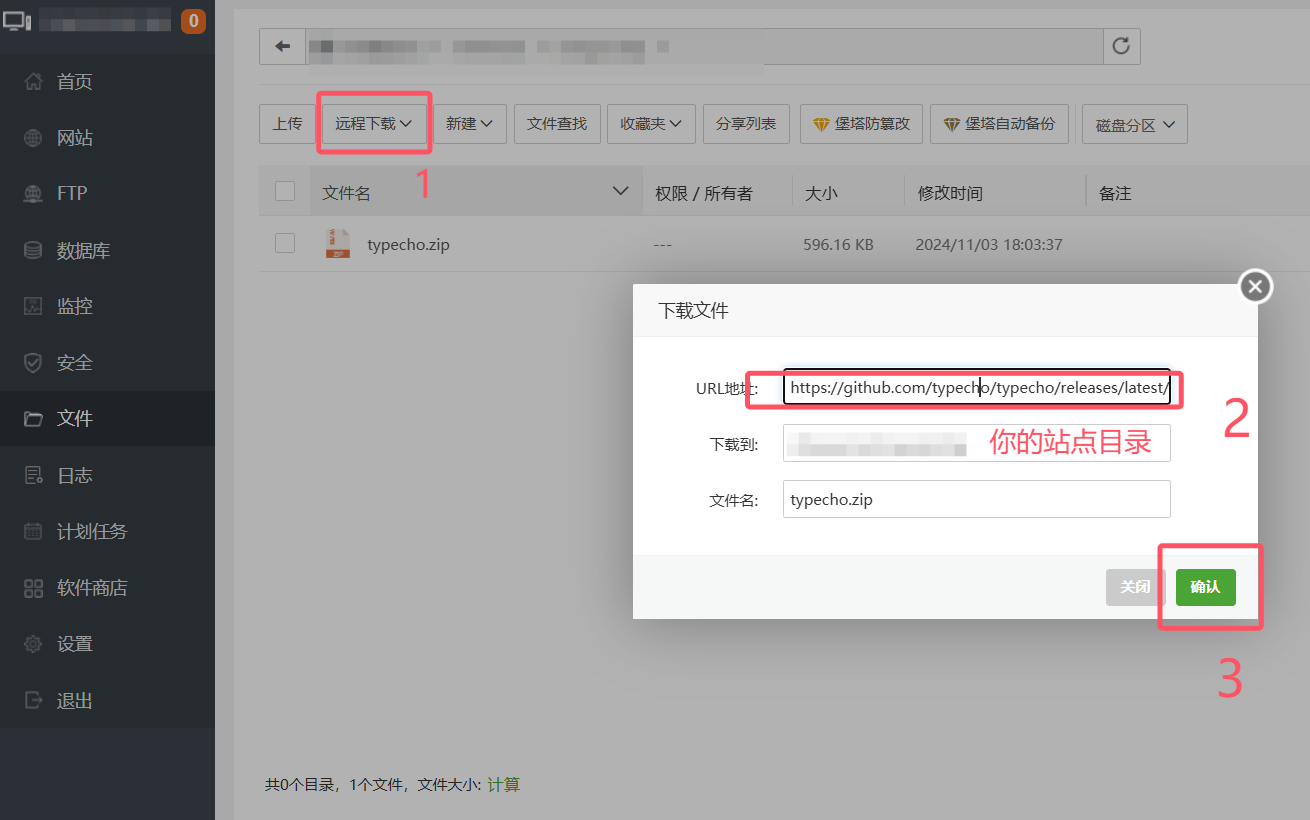Click the calendar icon beside 计划任务

34,531
